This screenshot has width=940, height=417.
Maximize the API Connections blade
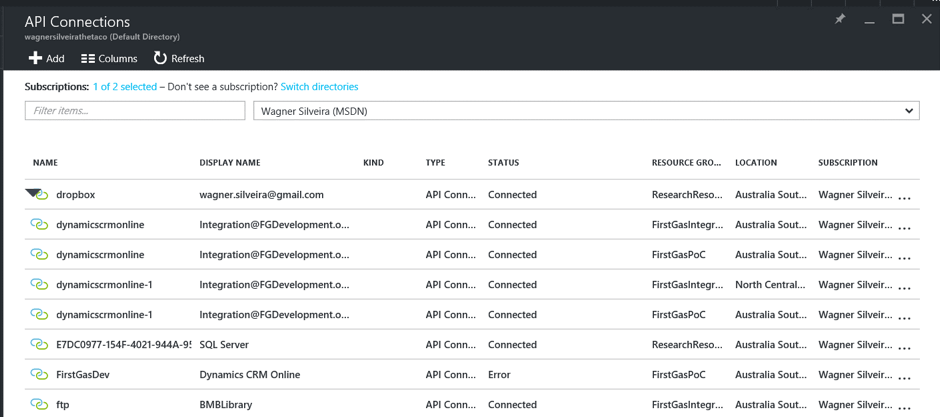[x=898, y=19]
